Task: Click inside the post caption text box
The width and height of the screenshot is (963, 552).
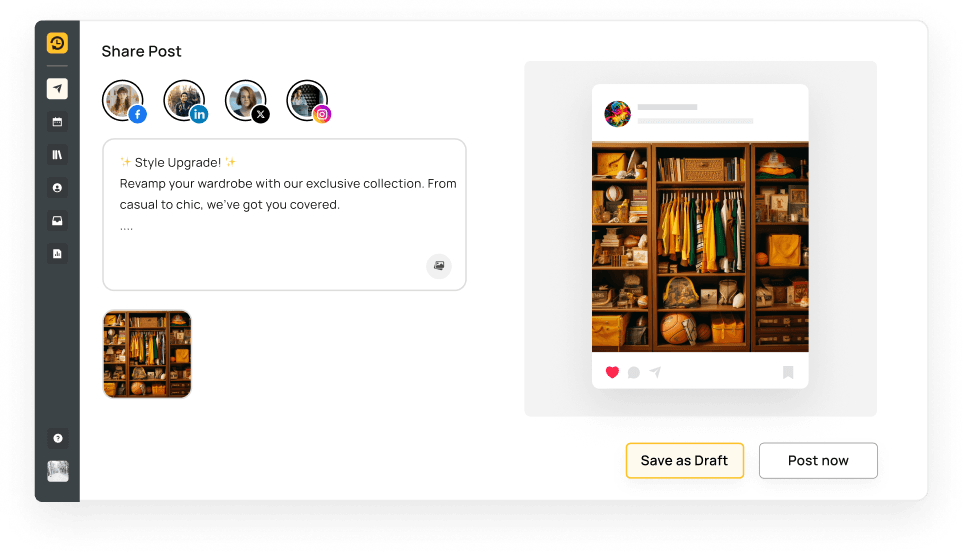Action: (284, 214)
